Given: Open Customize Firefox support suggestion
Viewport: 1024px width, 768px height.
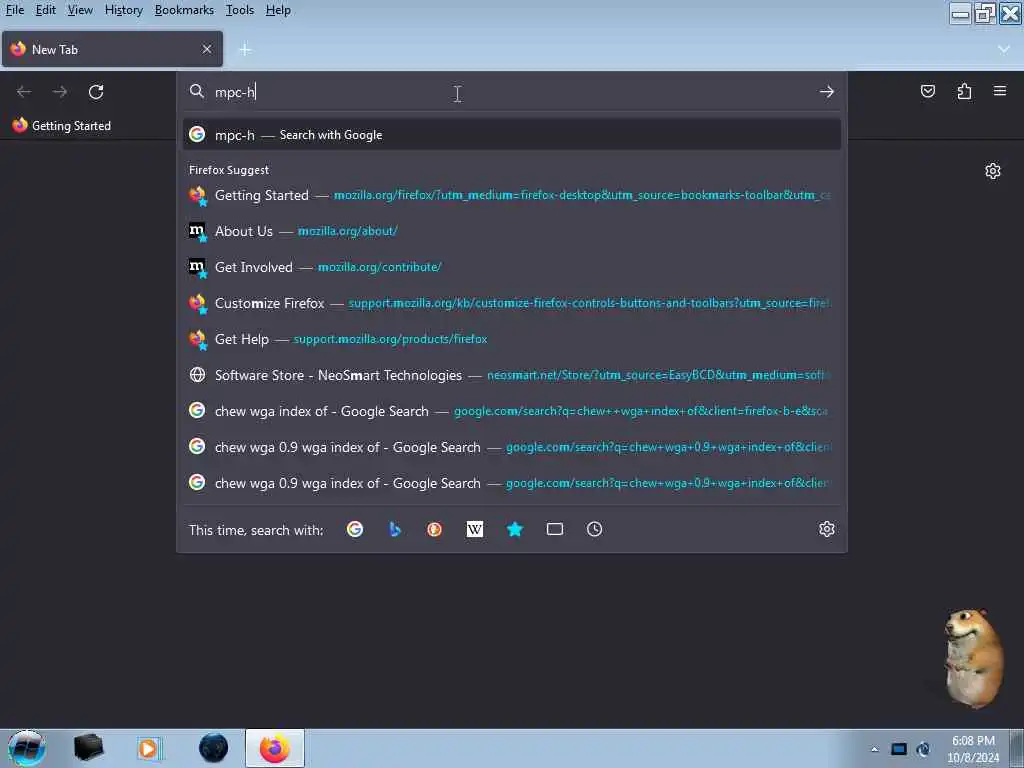Looking at the screenshot, I should point(512,303).
